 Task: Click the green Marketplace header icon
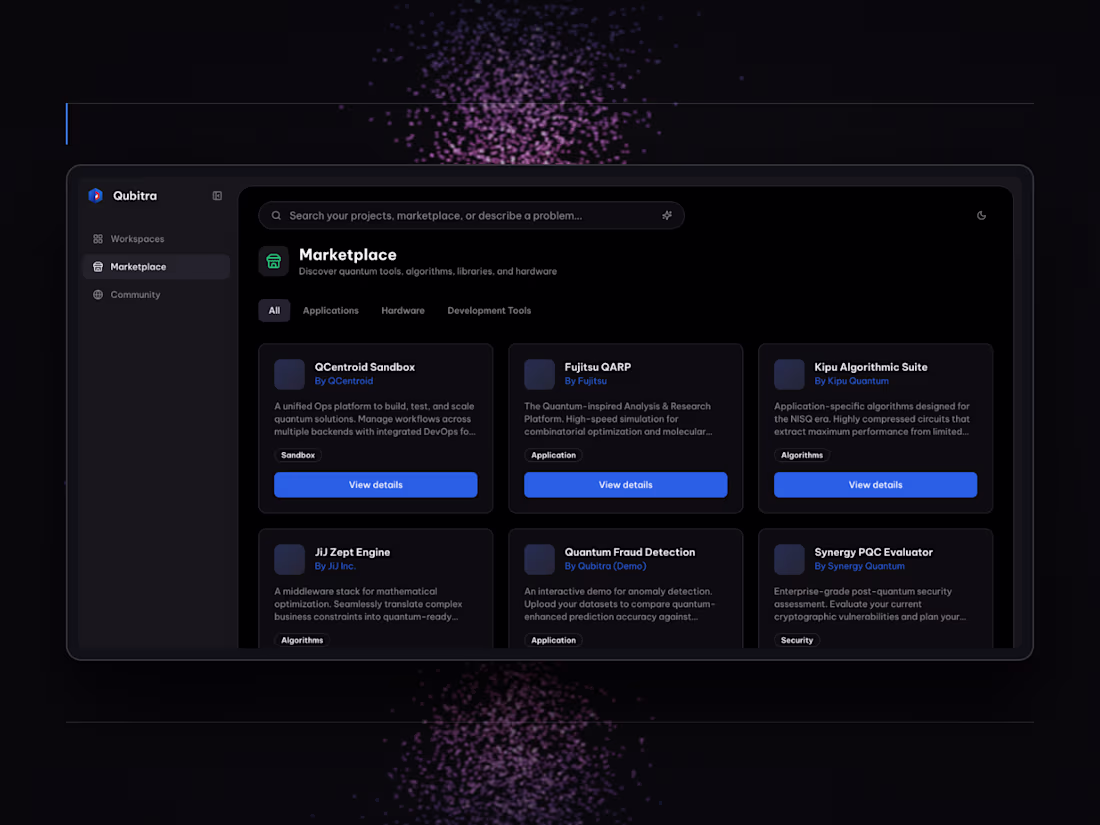coord(274,262)
